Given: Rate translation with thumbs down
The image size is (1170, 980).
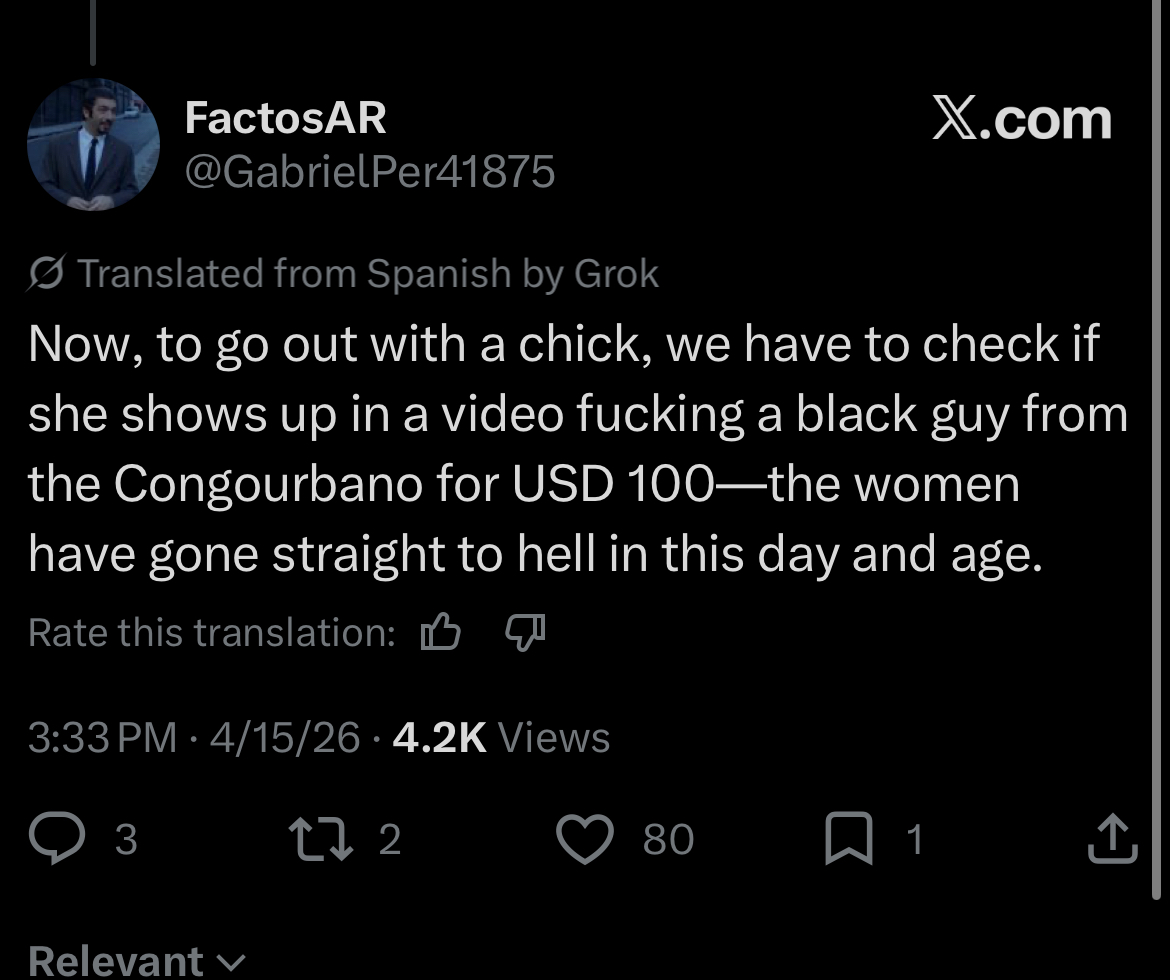Looking at the screenshot, I should (x=525, y=632).
